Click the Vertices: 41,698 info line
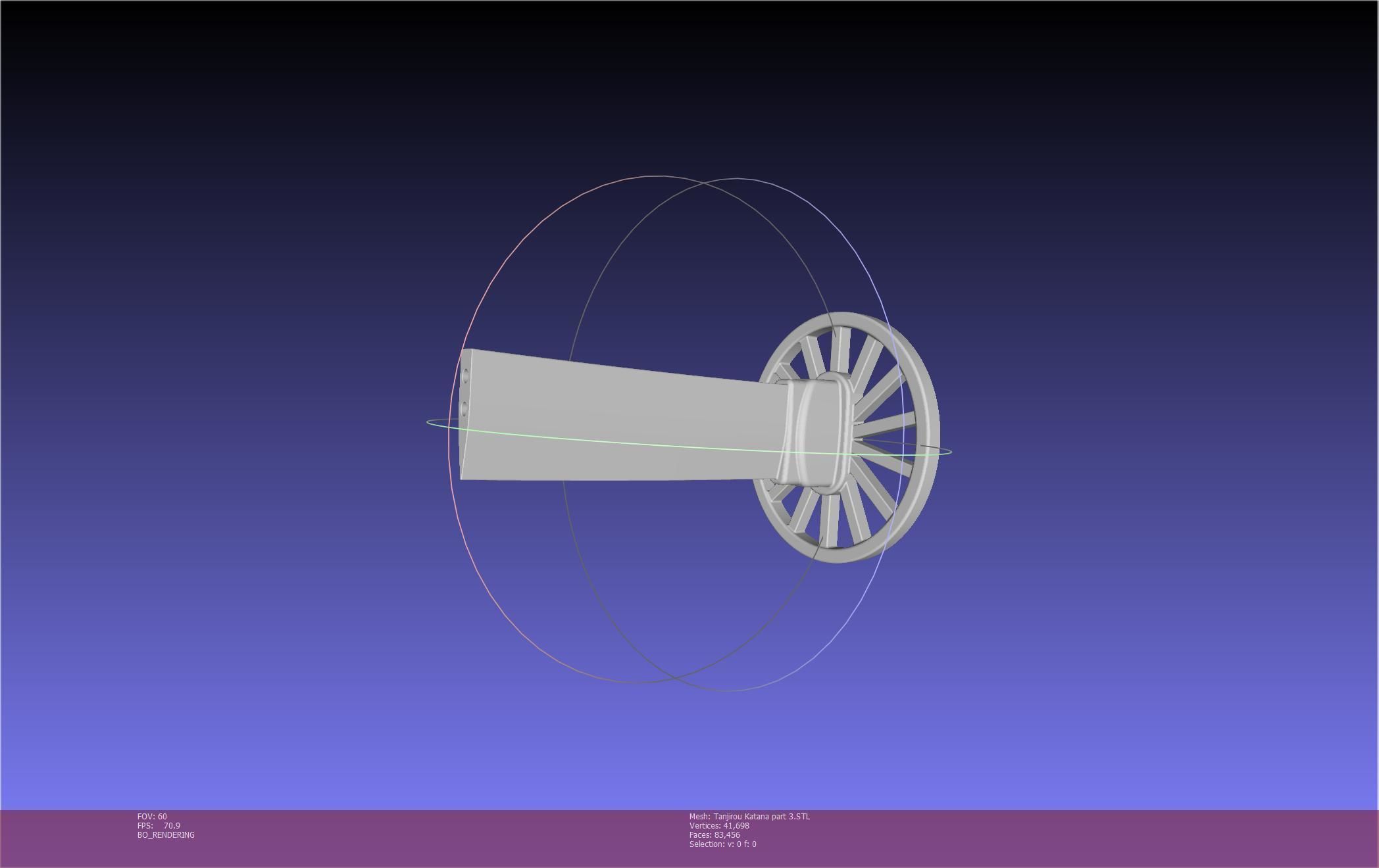 point(719,825)
